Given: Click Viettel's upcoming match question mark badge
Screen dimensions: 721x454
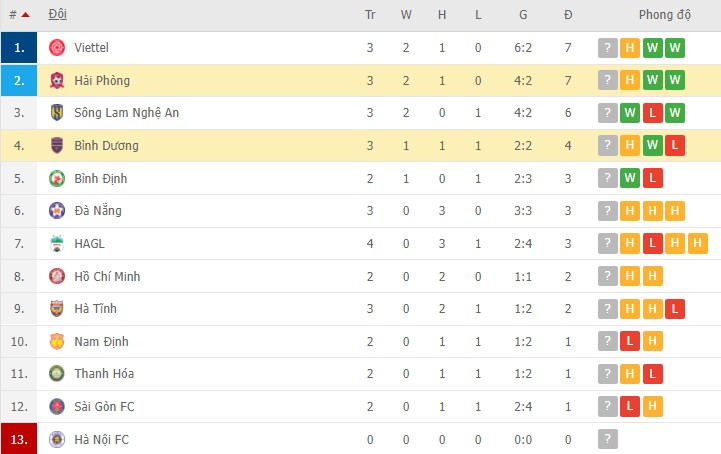Looking at the screenshot, I should coord(607,48).
